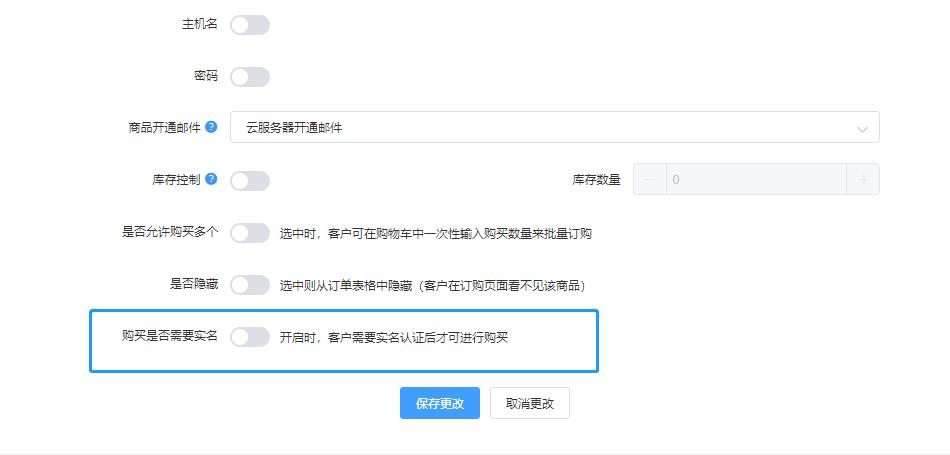Click the plus icon of 库存数量
The width and height of the screenshot is (950, 455).
(x=863, y=179)
